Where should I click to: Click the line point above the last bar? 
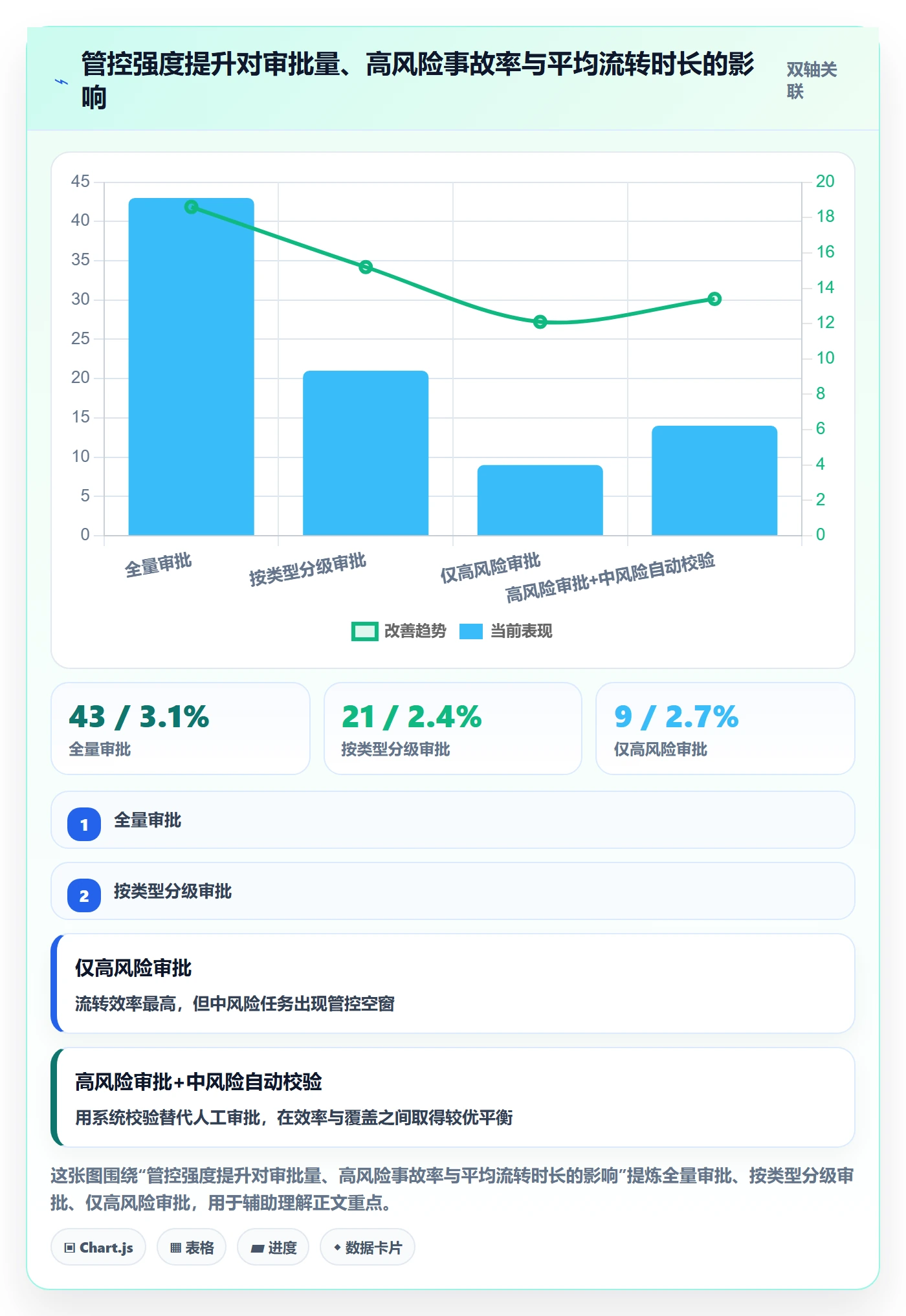[x=714, y=299]
